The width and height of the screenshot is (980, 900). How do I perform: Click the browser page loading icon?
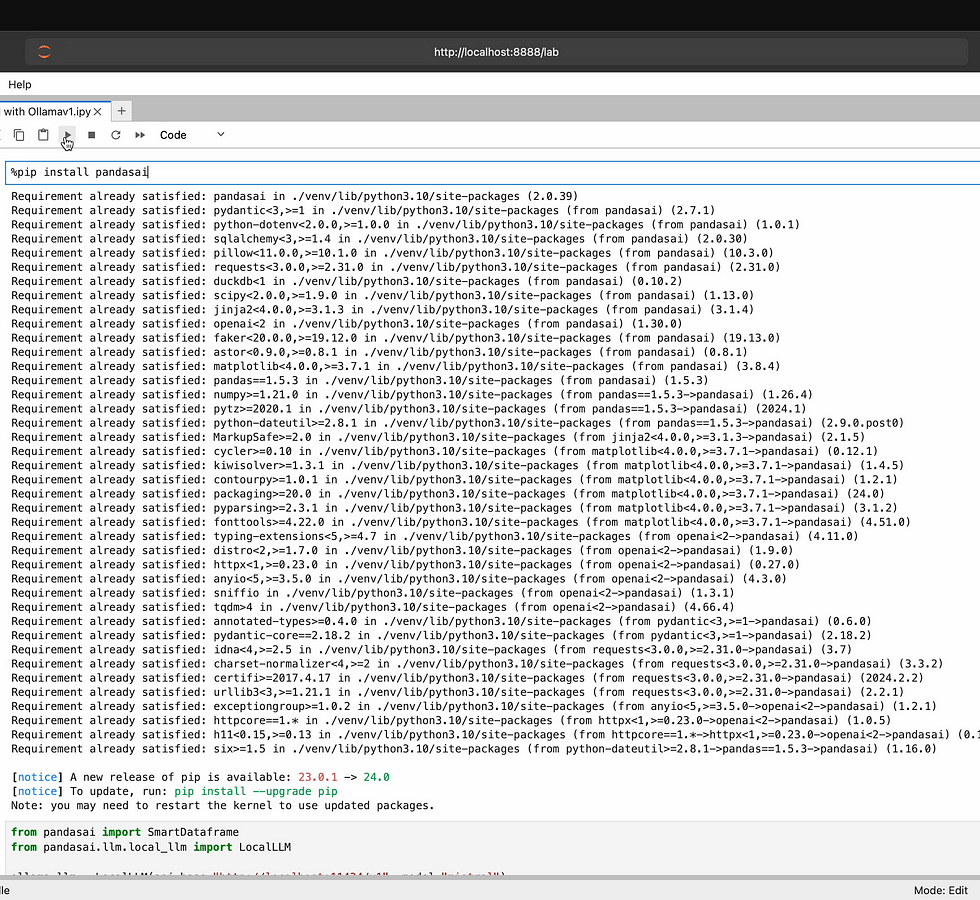click(x=44, y=52)
